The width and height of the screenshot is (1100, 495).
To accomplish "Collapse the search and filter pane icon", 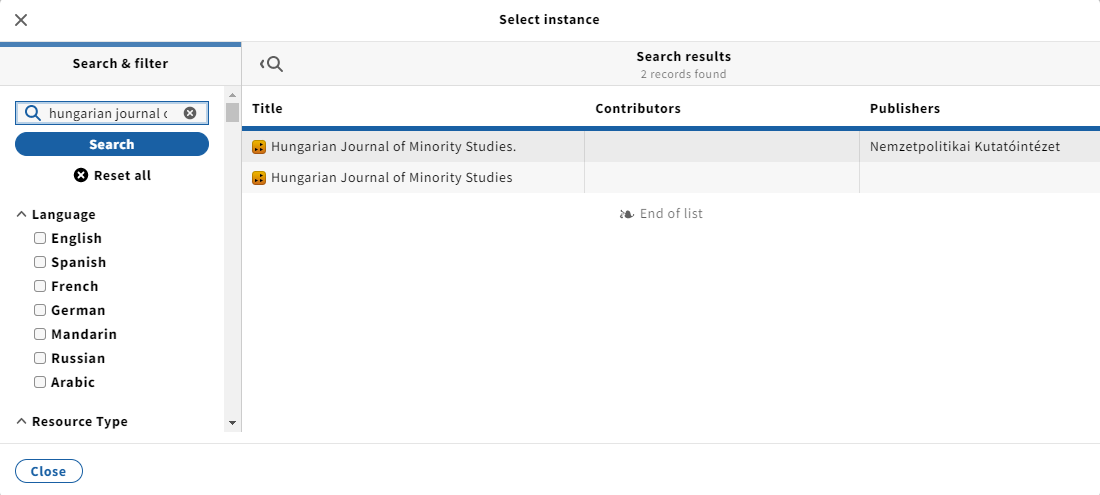I will click(x=271, y=65).
